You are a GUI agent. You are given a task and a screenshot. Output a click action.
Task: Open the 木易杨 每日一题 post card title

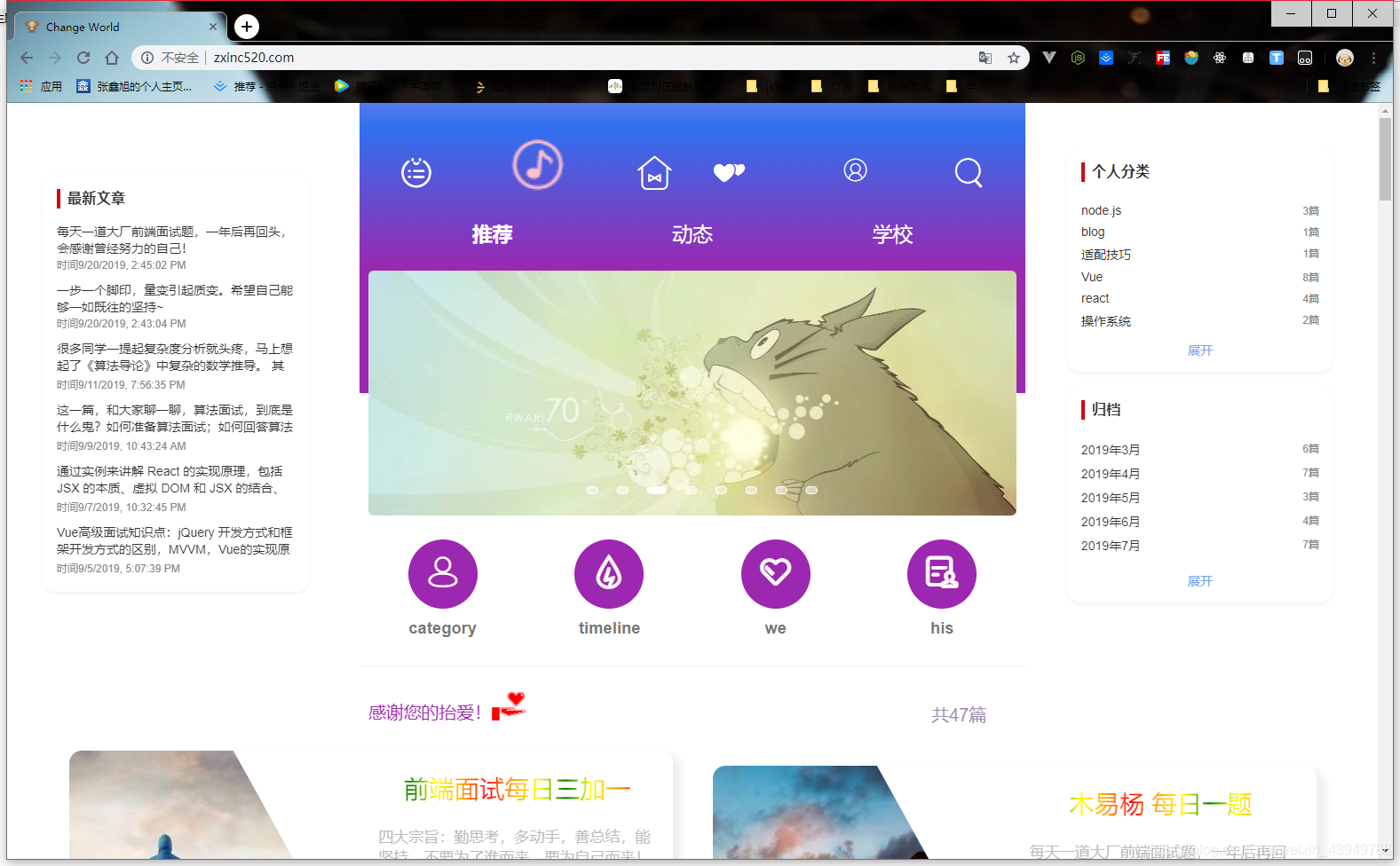coord(1160,805)
